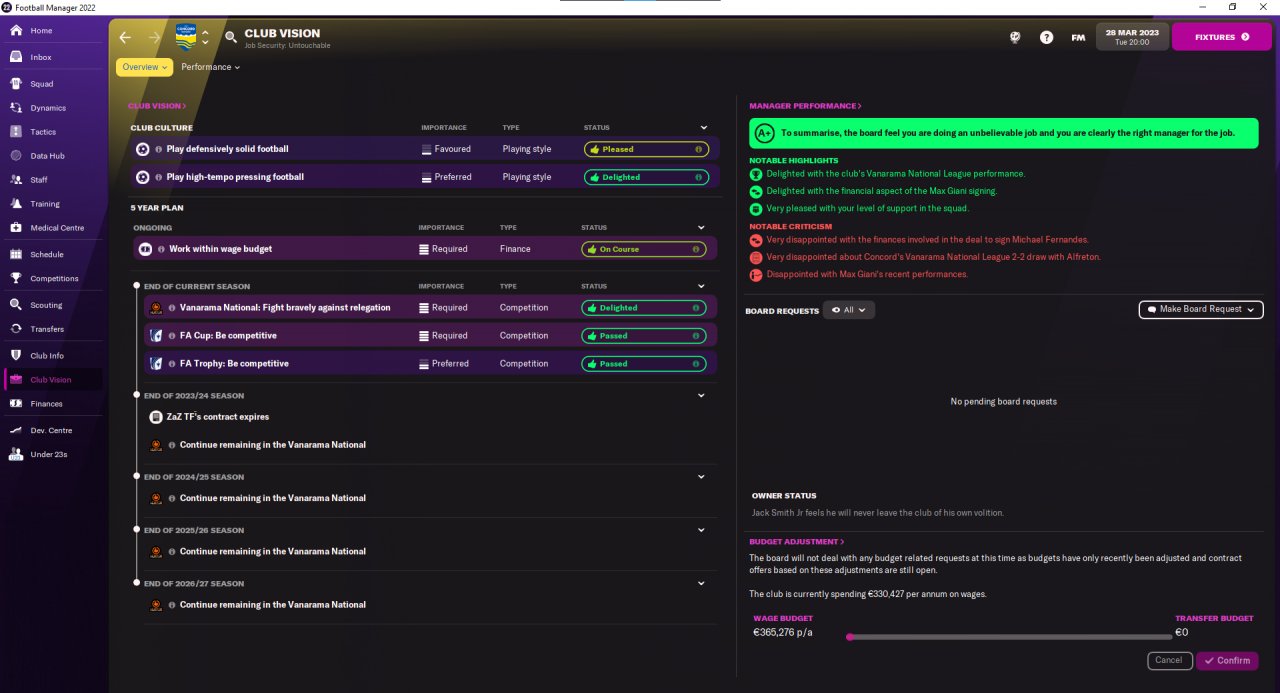Click the Fixtures button
The width and height of the screenshot is (1280, 693).
point(1221,37)
